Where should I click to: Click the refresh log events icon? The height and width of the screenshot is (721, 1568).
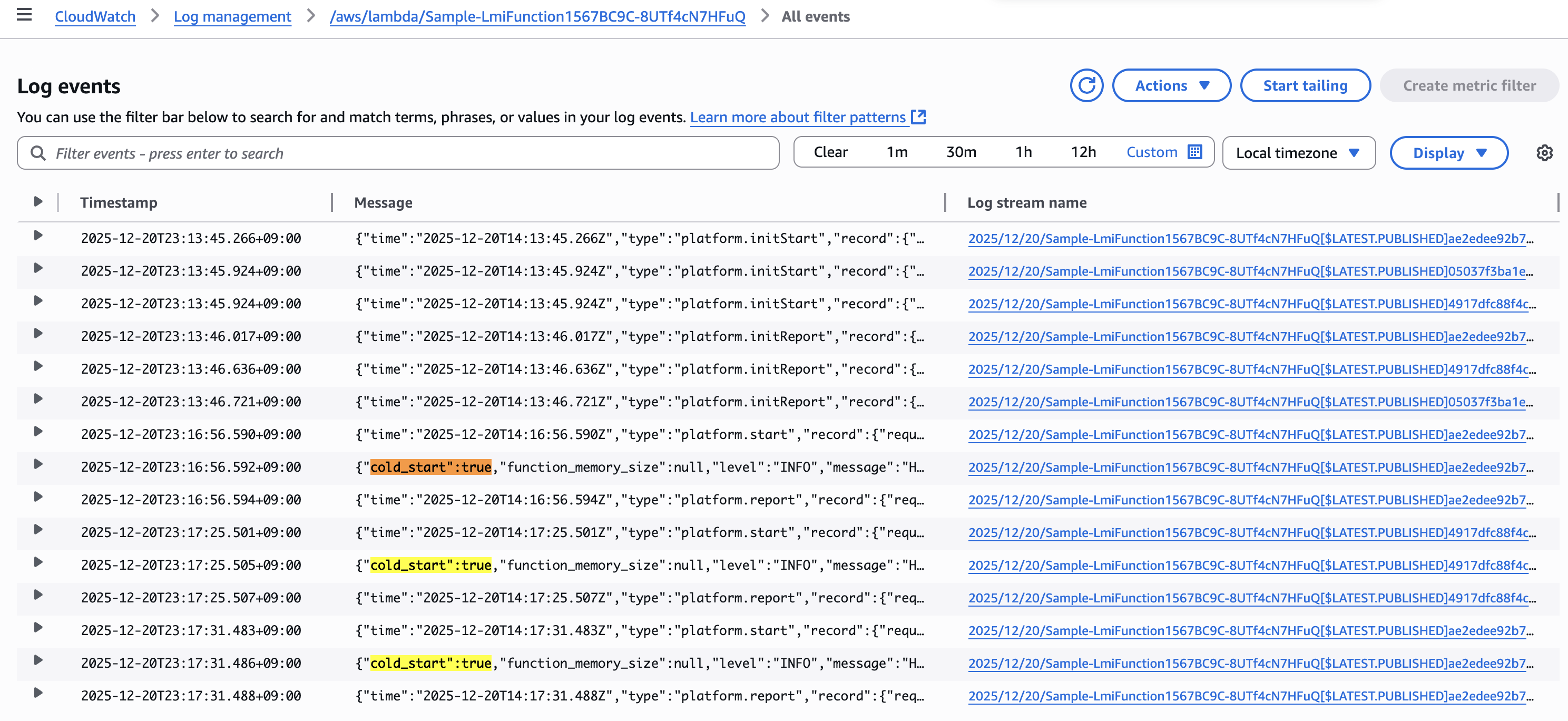tap(1086, 86)
